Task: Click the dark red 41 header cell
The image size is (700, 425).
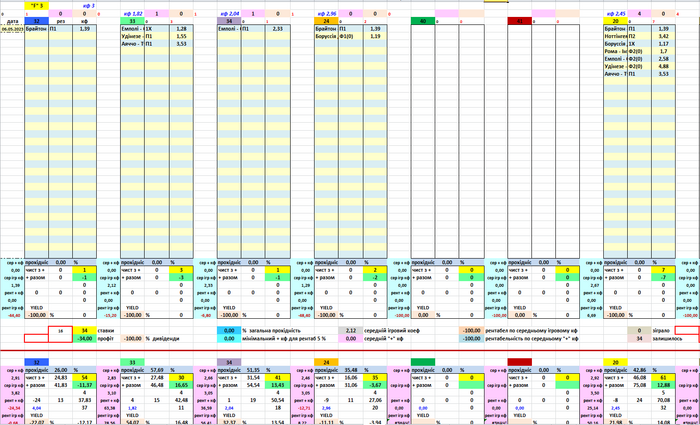Action: pyautogui.click(x=520, y=21)
